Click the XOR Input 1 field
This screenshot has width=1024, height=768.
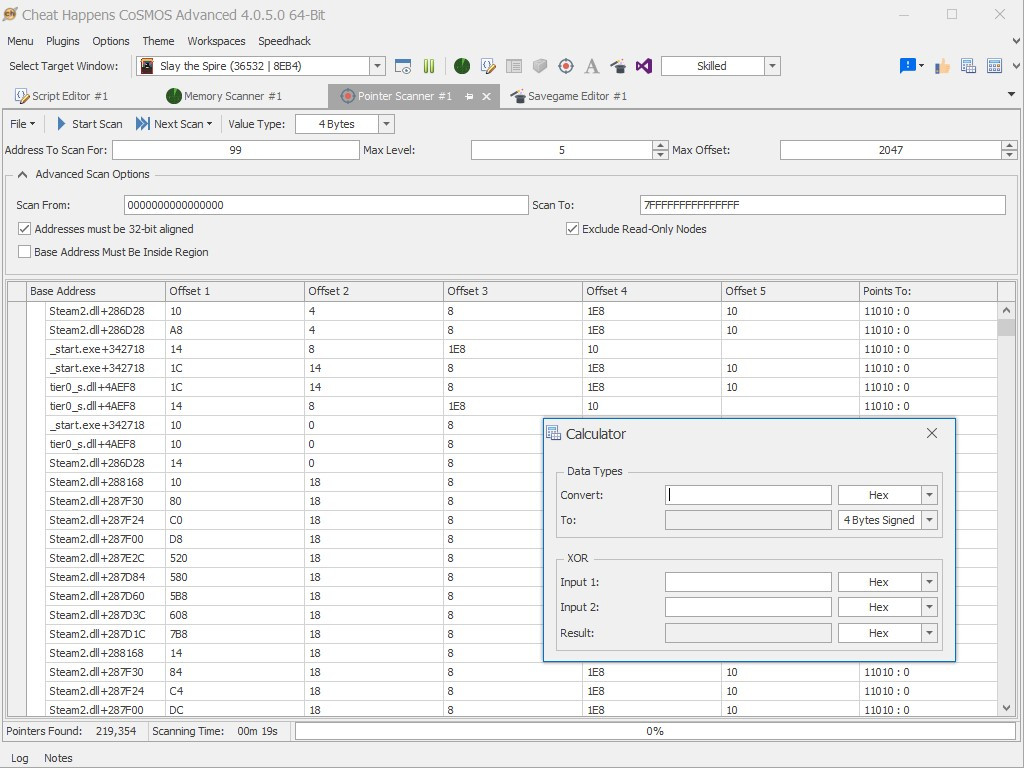click(748, 582)
